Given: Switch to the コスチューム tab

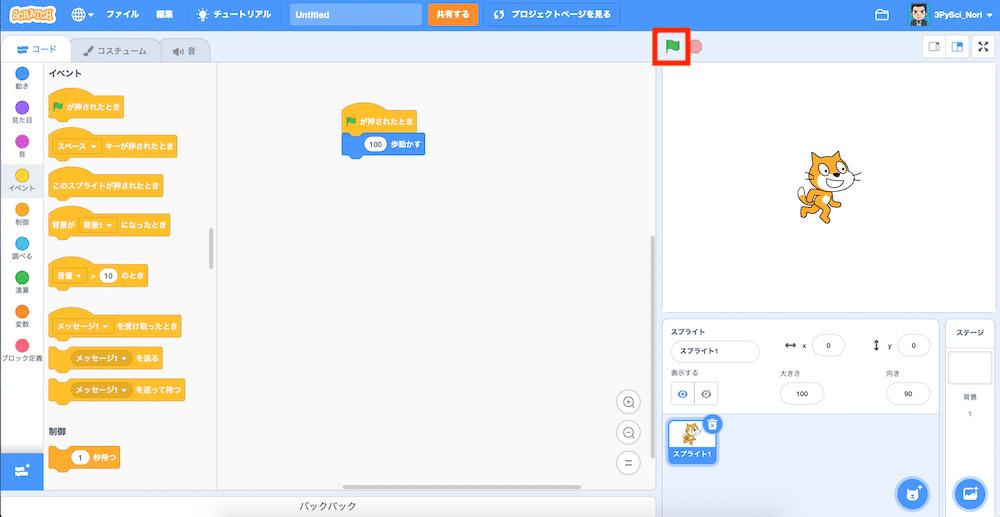Looking at the screenshot, I should [114, 50].
